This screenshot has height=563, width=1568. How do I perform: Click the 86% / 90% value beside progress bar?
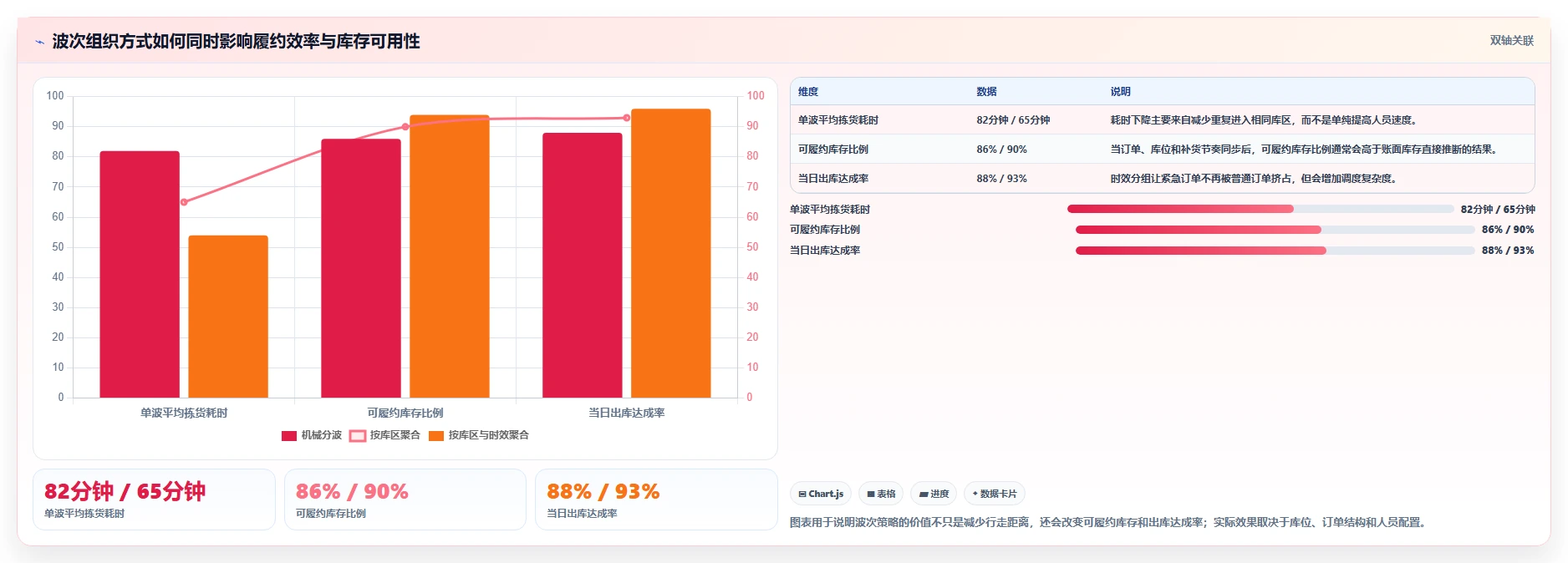tap(1508, 230)
